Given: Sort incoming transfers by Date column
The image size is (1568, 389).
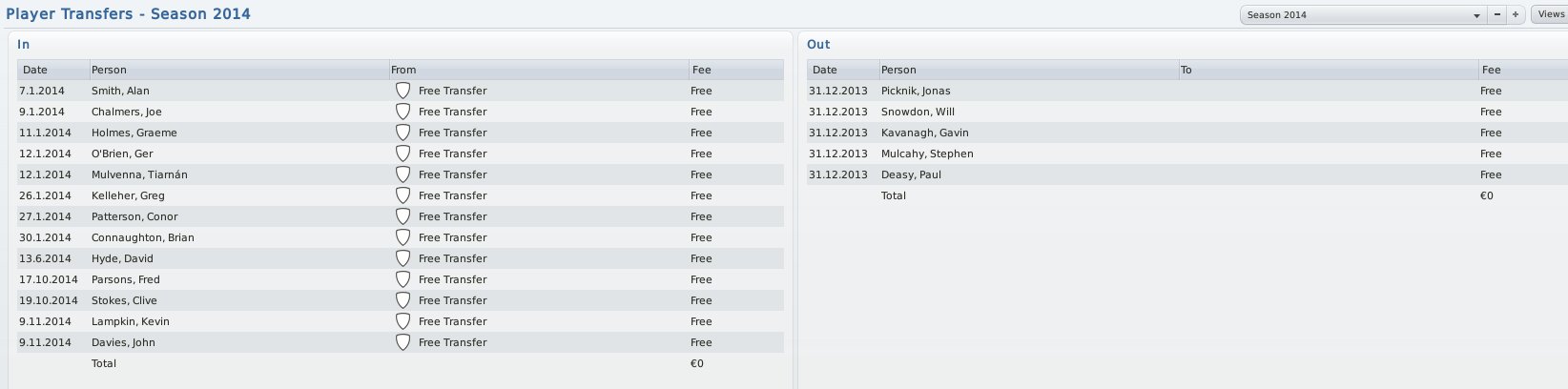Looking at the screenshot, I should coord(52,70).
